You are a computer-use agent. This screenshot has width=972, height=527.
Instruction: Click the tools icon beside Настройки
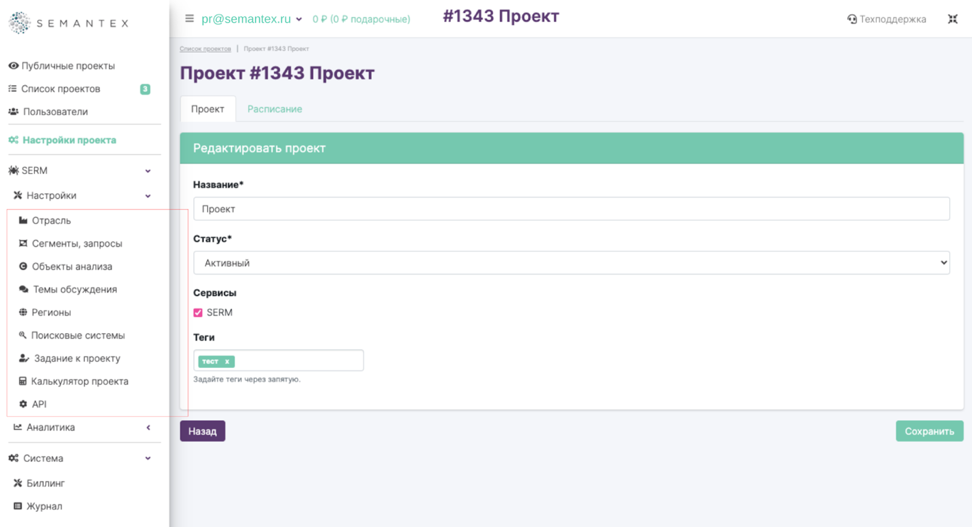click(18, 195)
